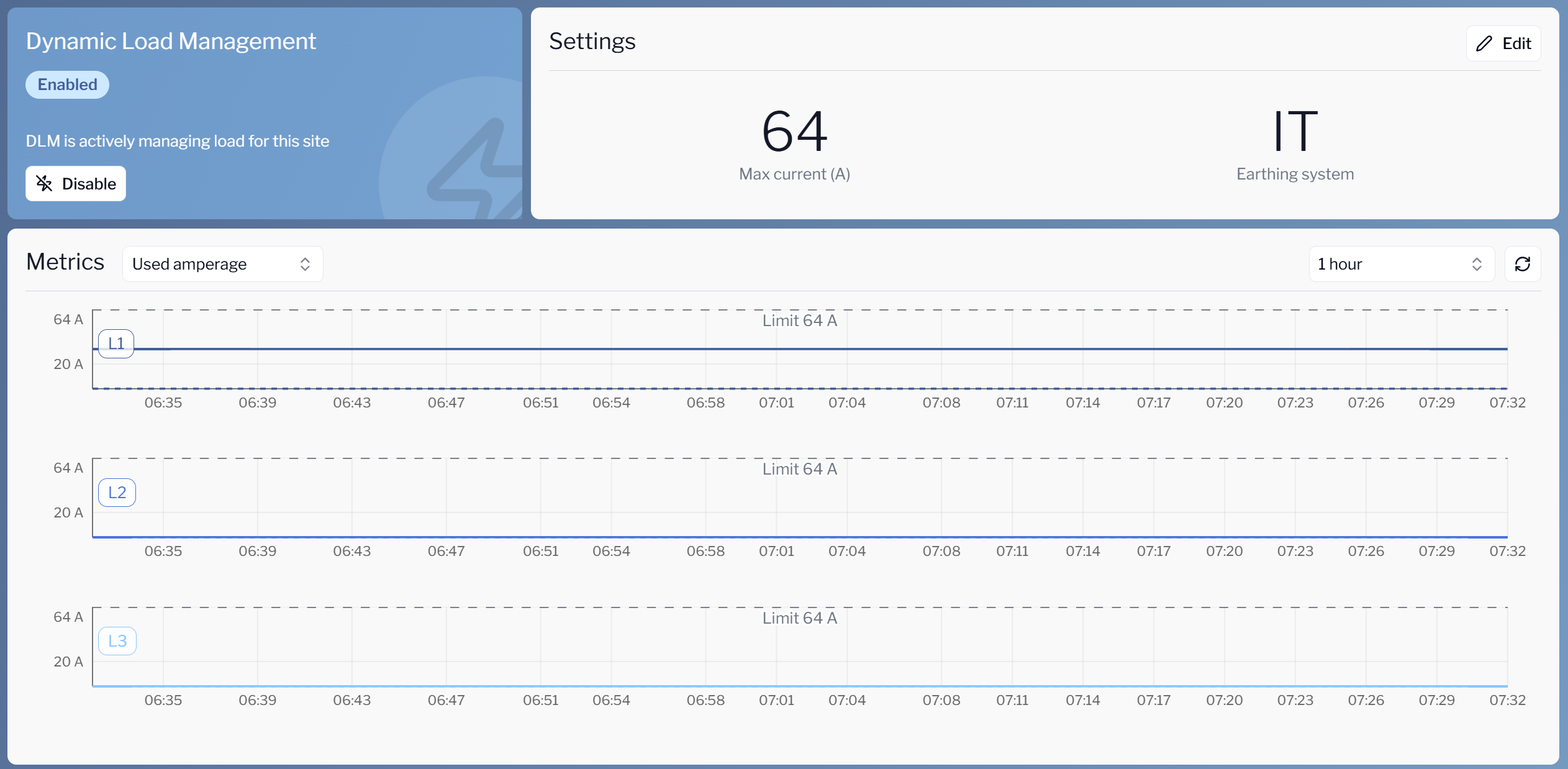Click the pencil icon beside Edit
Image resolution: width=1568 pixels, height=769 pixels.
pyautogui.click(x=1484, y=43)
